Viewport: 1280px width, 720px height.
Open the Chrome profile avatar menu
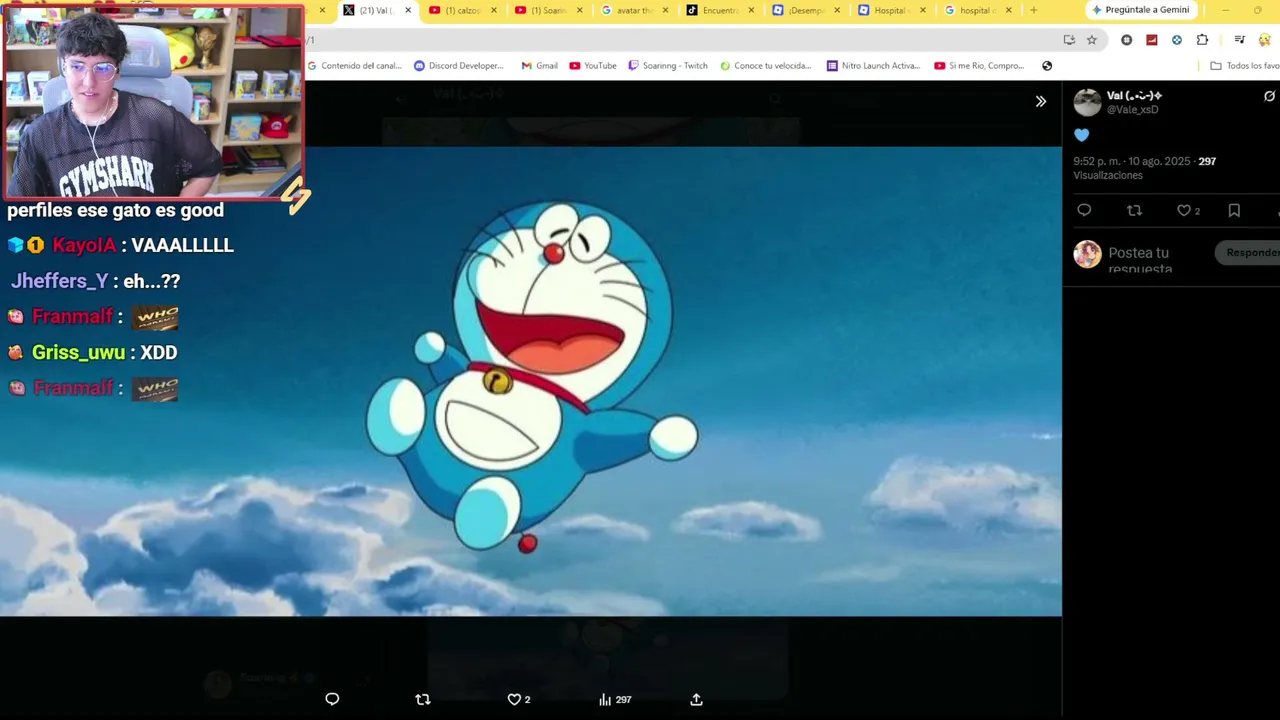1265,40
